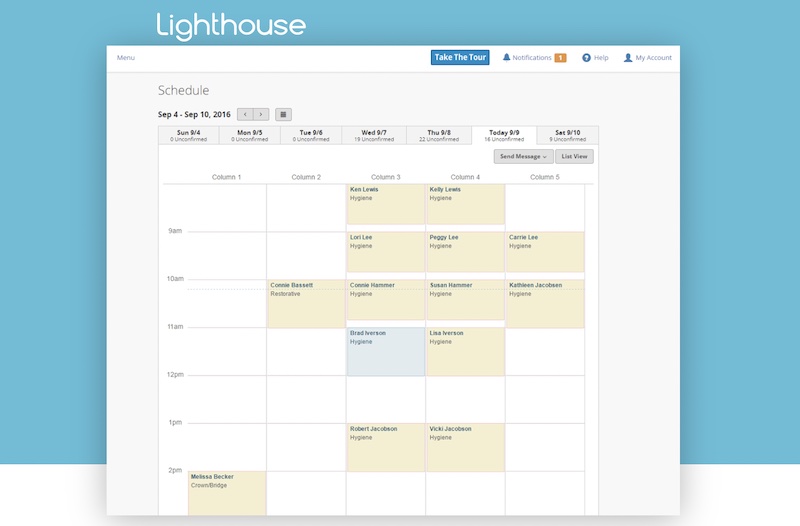Open the My Account link
The height and width of the screenshot is (526, 800).
(x=654, y=58)
